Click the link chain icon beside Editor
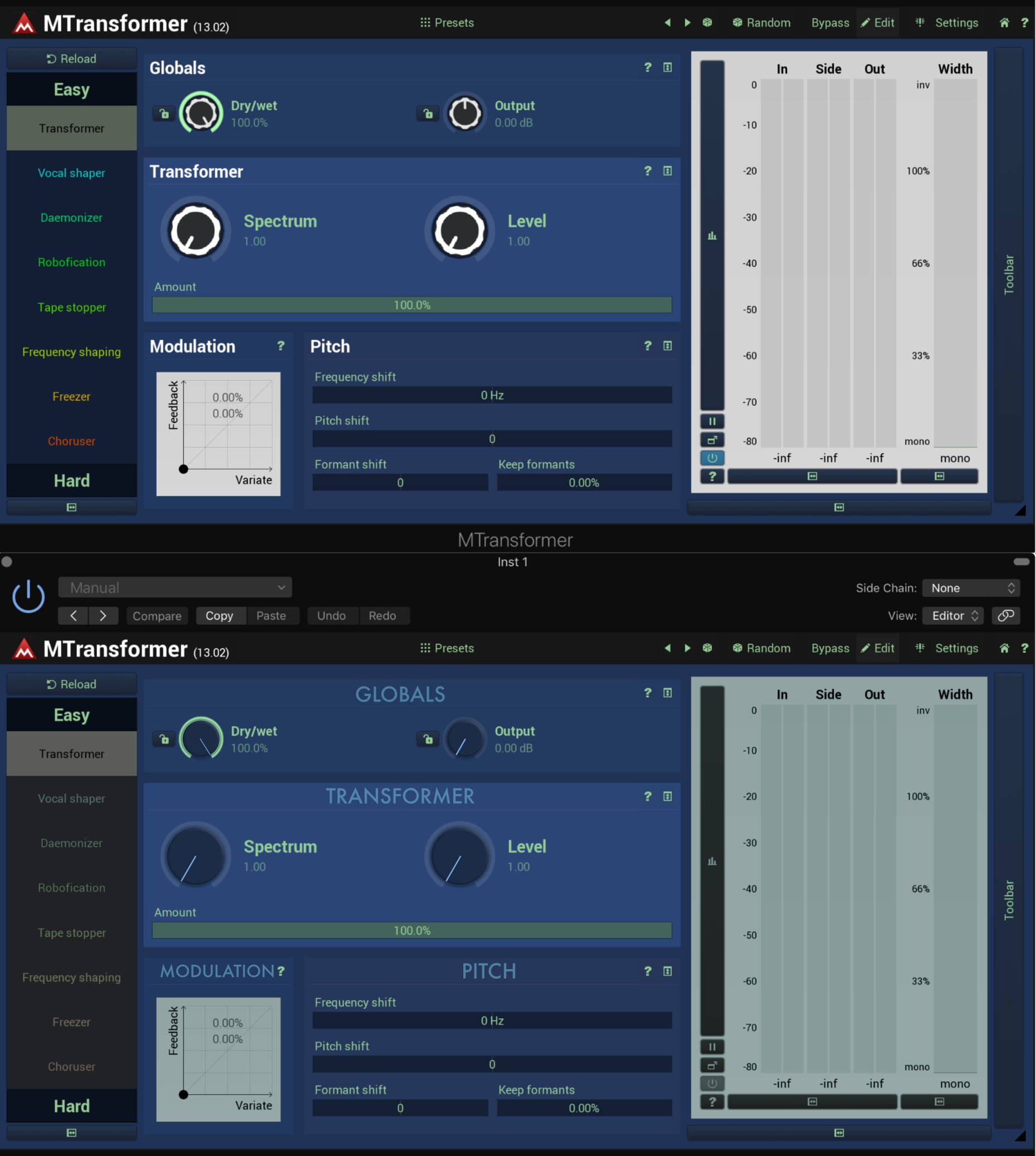The height and width of the screenshot is (1156, 1036). [1006, 615]
